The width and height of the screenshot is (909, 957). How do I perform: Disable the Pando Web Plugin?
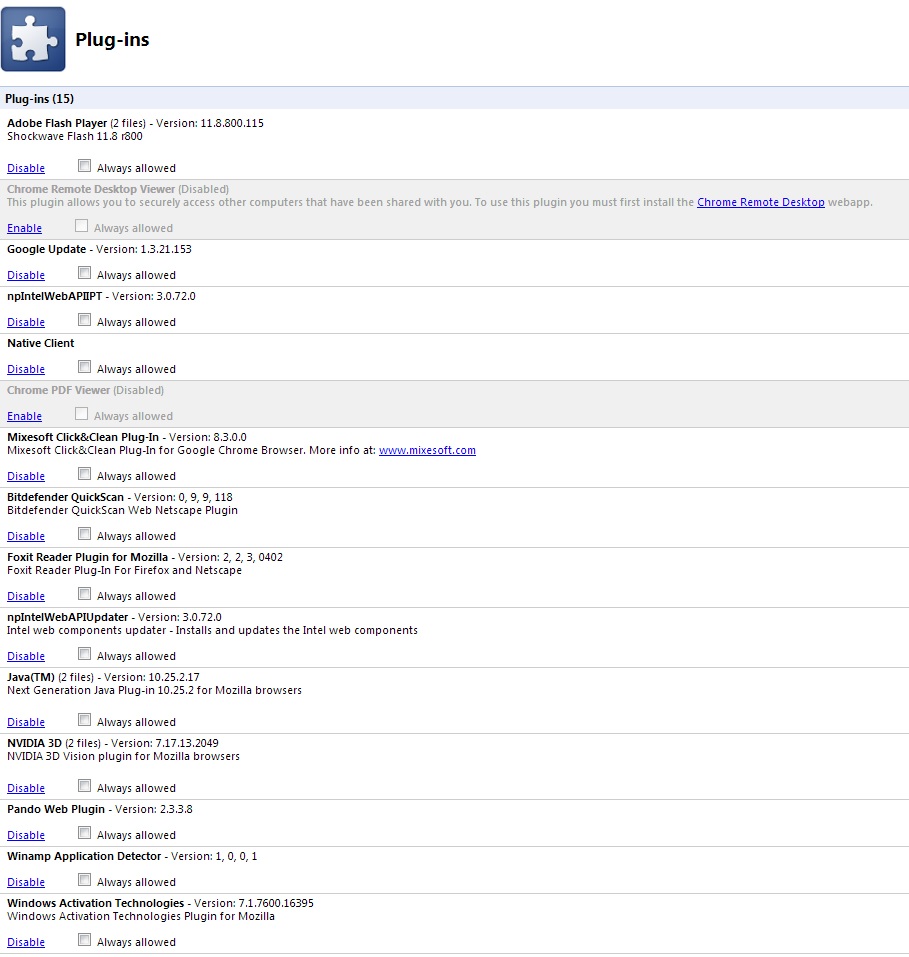(26, 834)
